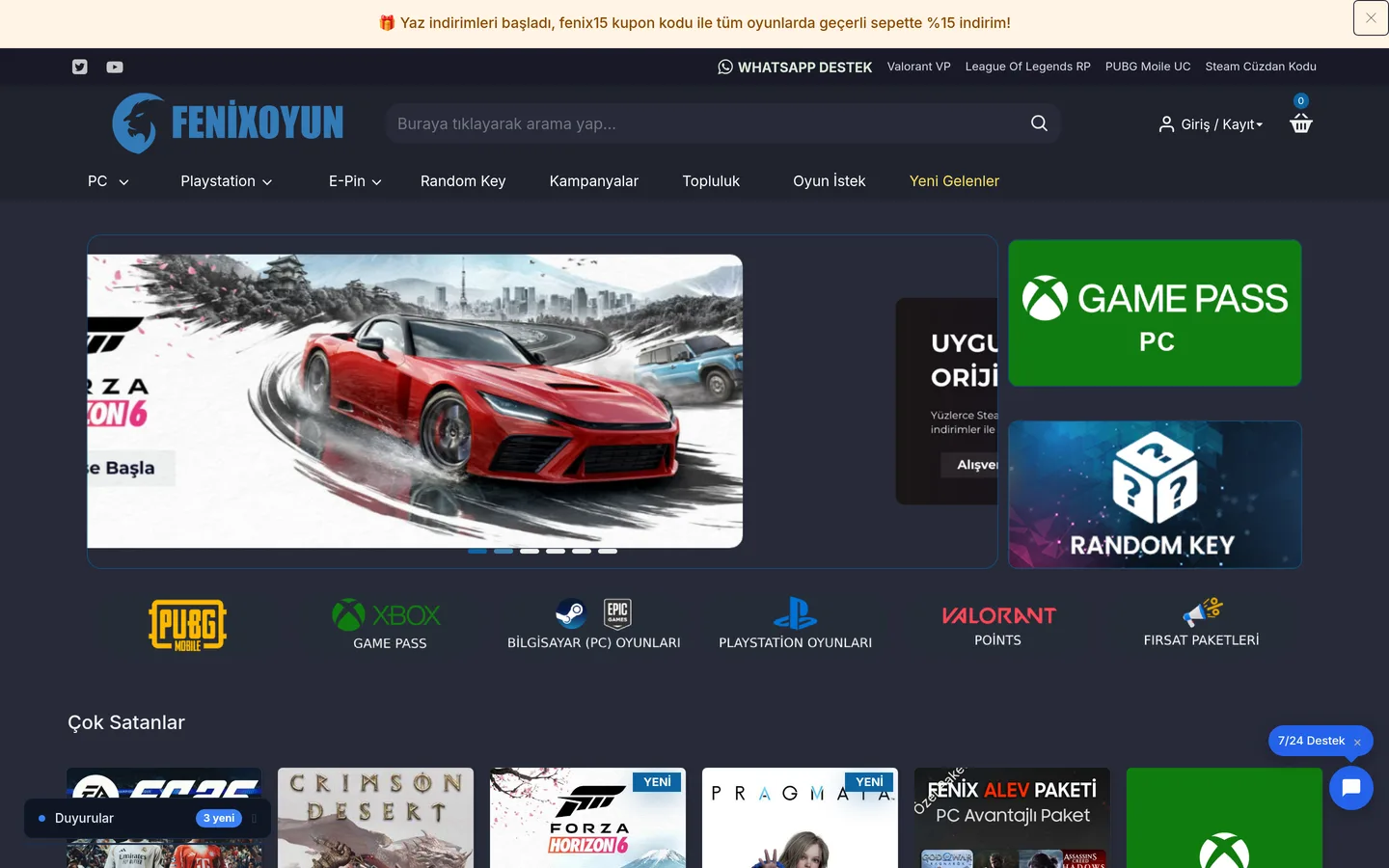Image resolution: width=1389 pixels, height=868 pixels.
Task: Open the Giriş / Kayıt dropdown
Action: (1212, 124)
